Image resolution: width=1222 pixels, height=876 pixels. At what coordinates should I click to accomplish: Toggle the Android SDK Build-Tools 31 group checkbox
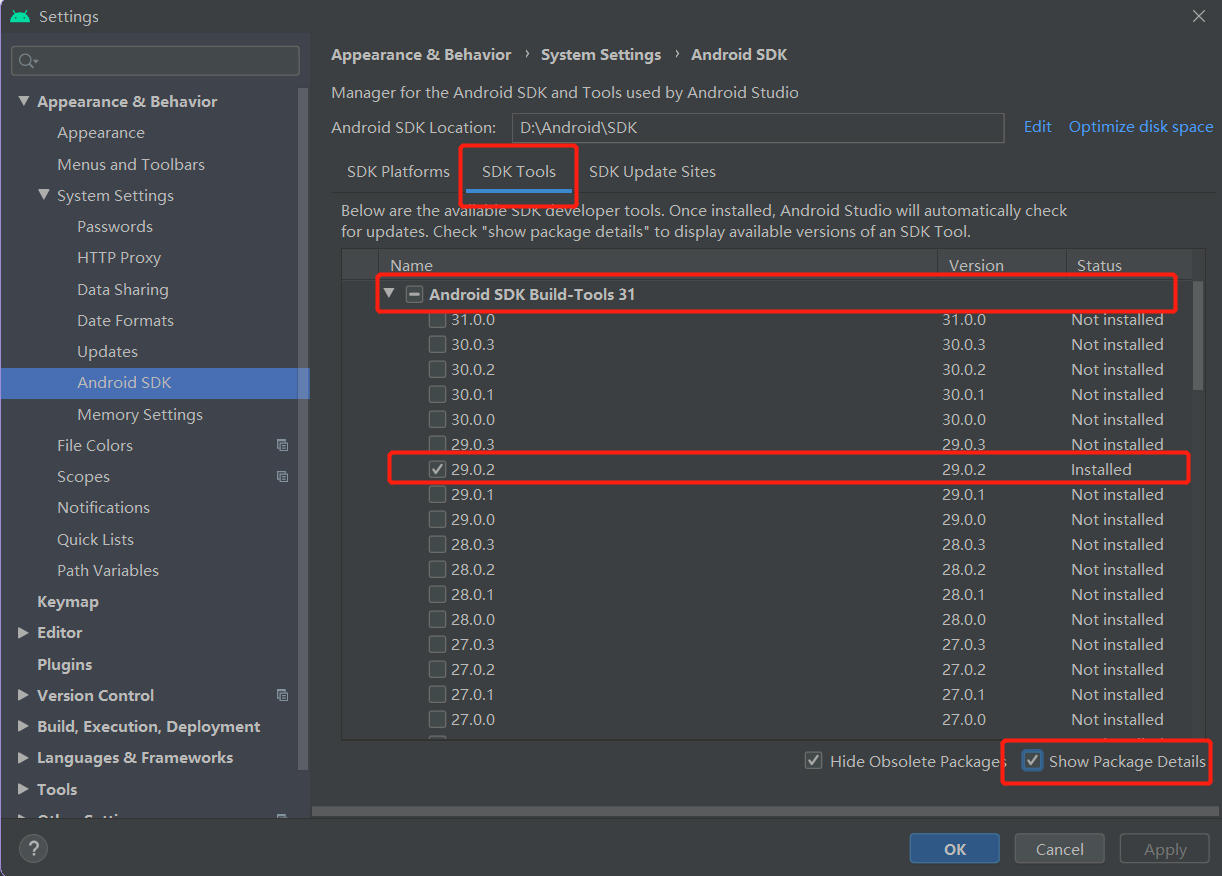(x=414, y=295)
